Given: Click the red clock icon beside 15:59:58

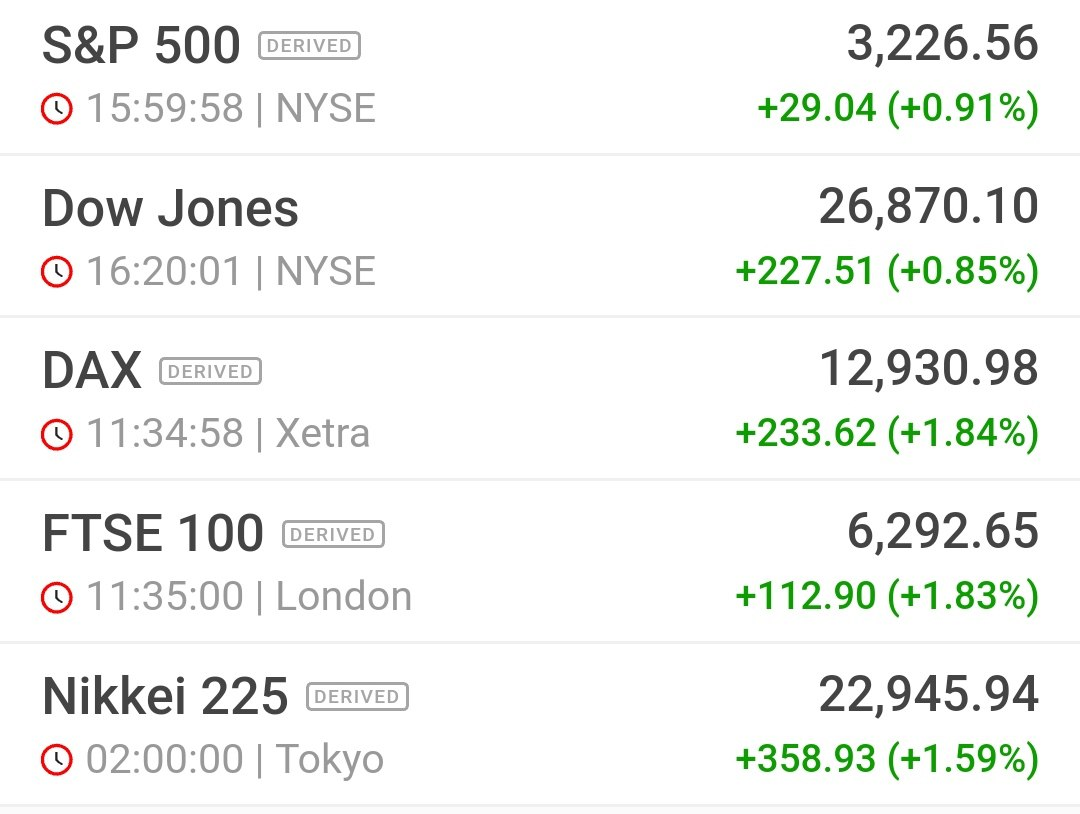Looking at the screenshot, I should coord(56,109).
